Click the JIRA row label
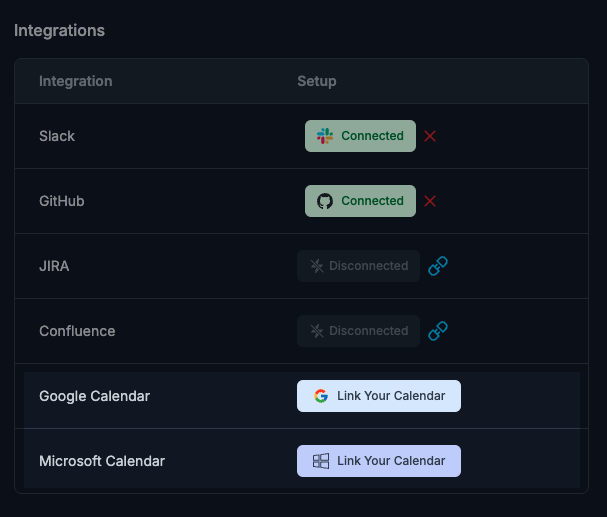Image resolution: width=607 pixels, height=517 pixels. tap(54, 266)
